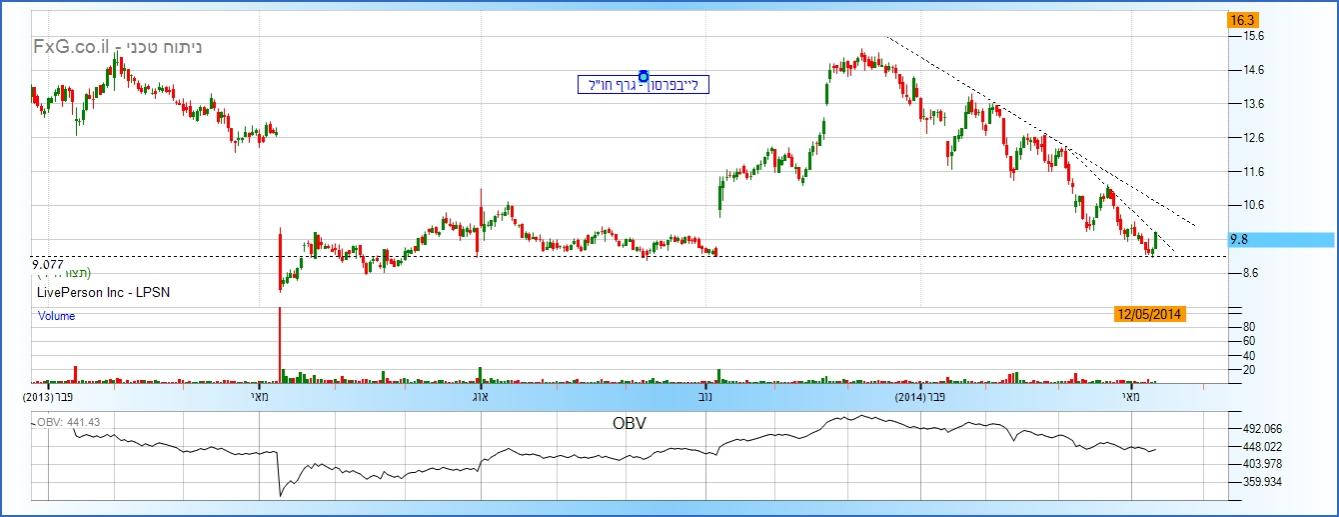Click the FxG.co.il watermark link

tap(118, 47)
